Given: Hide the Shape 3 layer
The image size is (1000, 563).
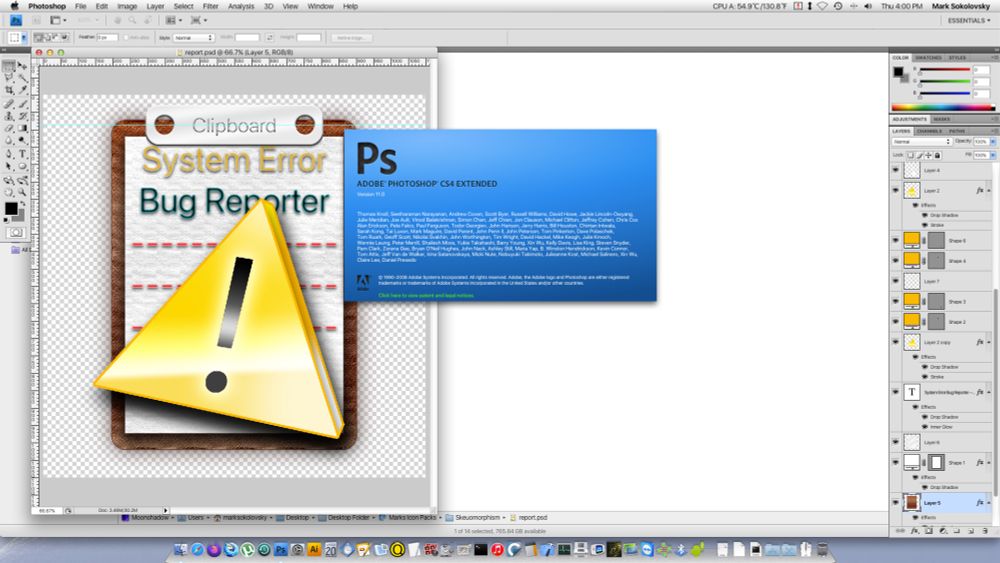Looking at the screenshot, I should click(x=895, y=301).
